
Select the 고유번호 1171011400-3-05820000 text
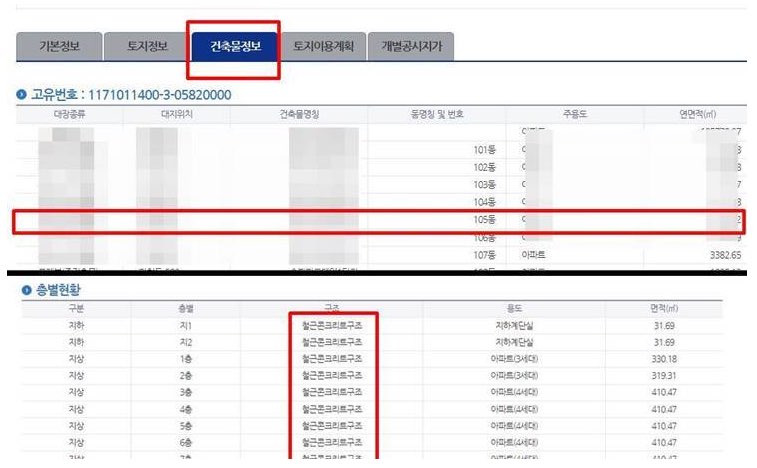click(x=131, y=95)
